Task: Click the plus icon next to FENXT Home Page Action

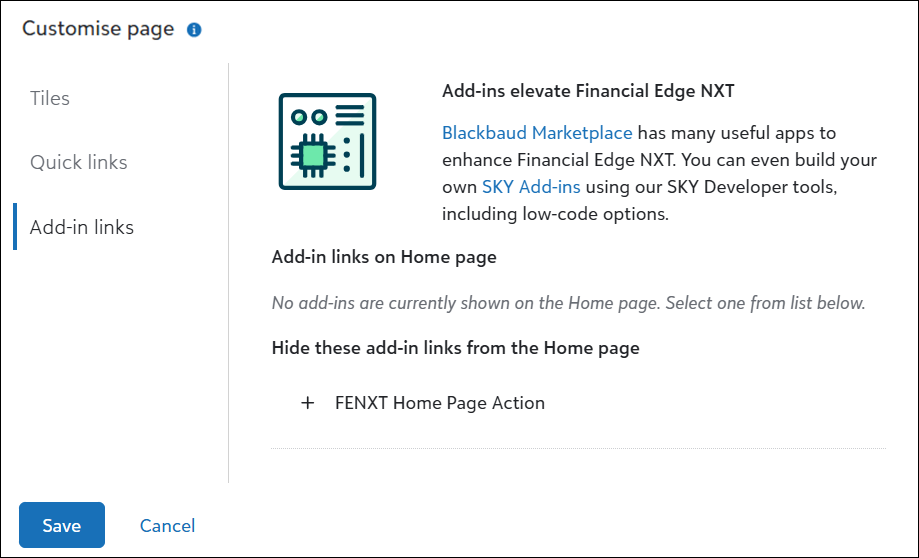Action: pos(307,403)
